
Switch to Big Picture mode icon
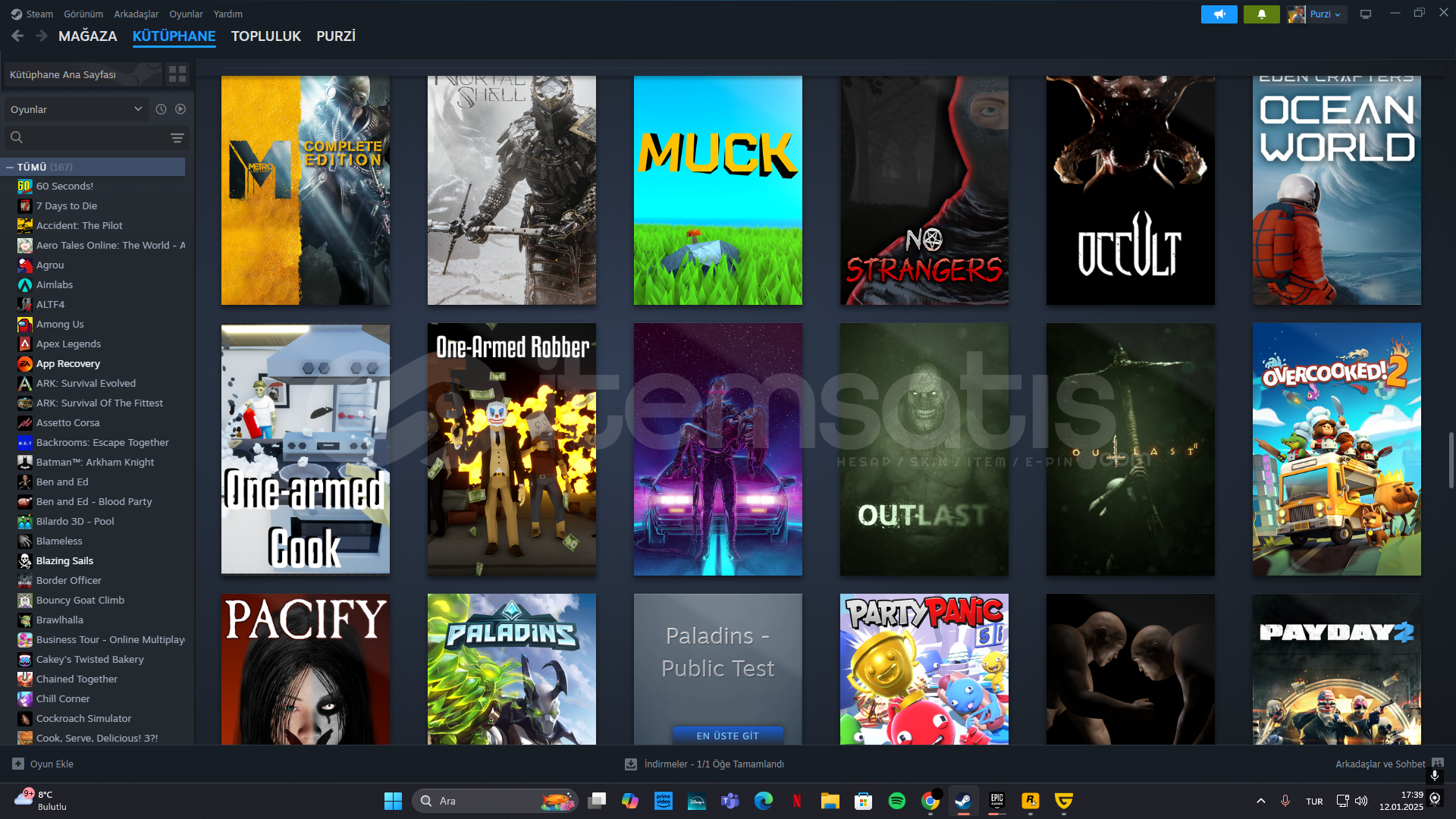pos(1366,14)
